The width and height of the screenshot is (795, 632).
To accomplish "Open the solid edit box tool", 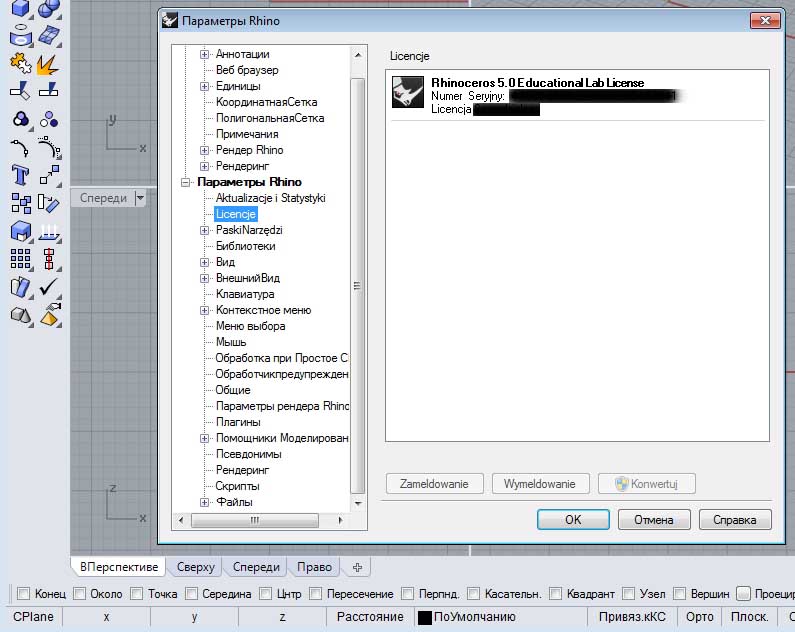I will pos(20,231).
